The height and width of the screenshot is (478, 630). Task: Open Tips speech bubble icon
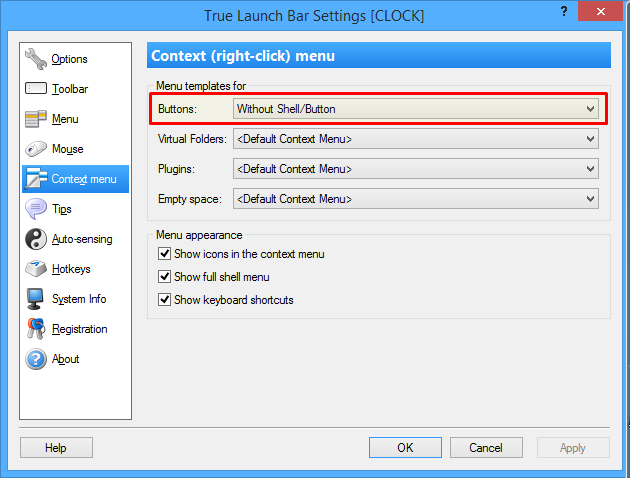coord(36,209)
